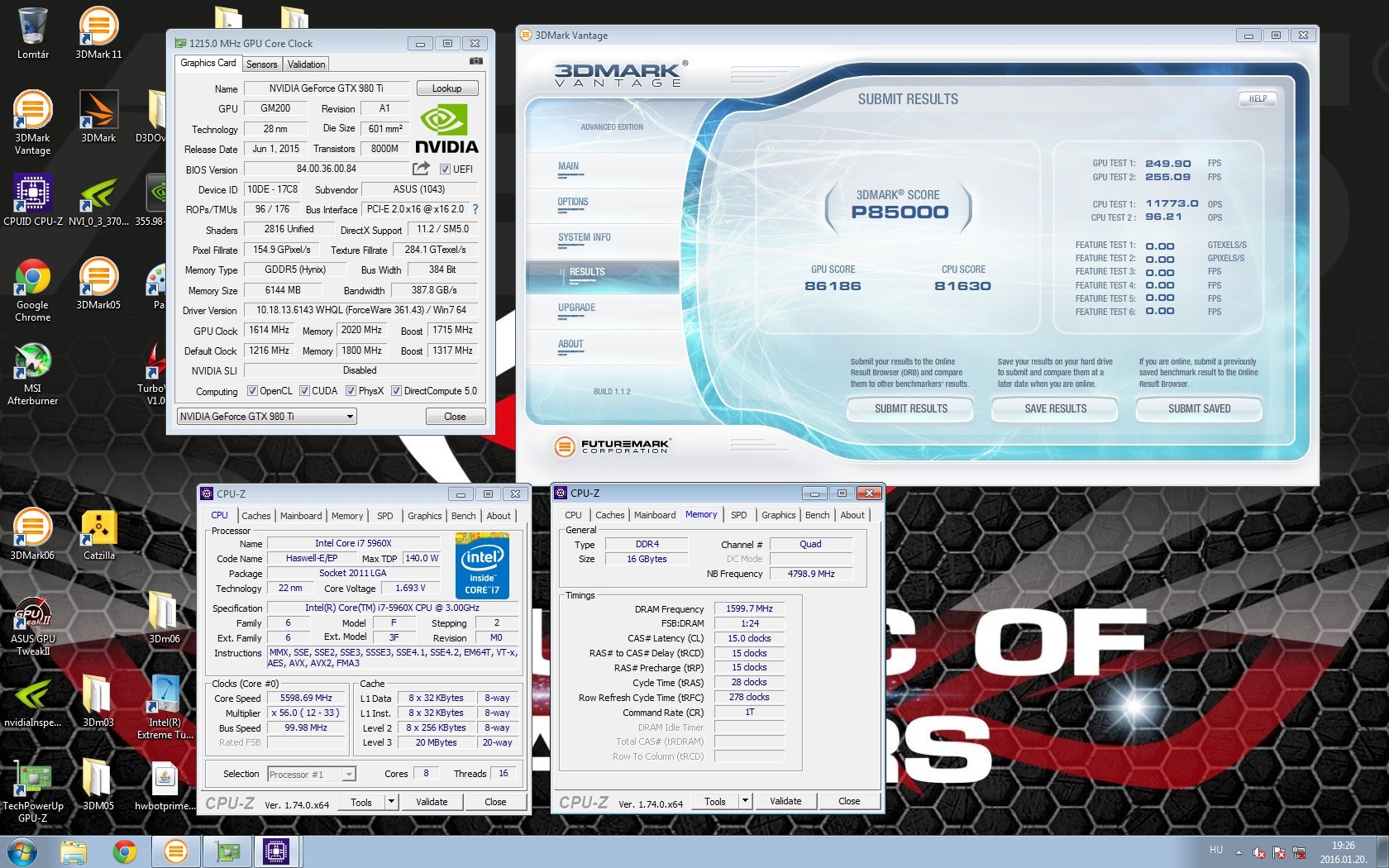Click Close button in the GPU-Z window
The height and width of the screenshot is (868, 1389).
pyautogui.click(x=455, y=417)
